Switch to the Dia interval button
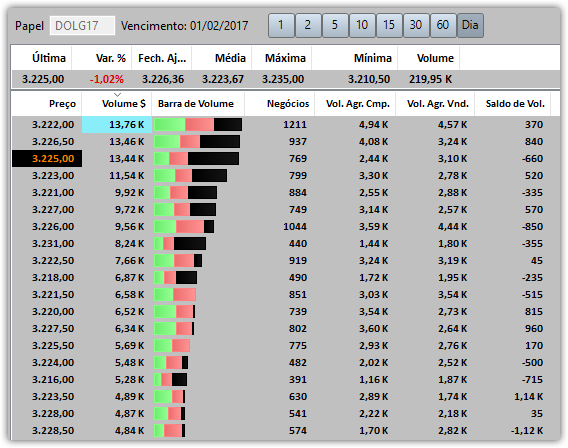Screen dimensions: 568x448 (470, 25)
